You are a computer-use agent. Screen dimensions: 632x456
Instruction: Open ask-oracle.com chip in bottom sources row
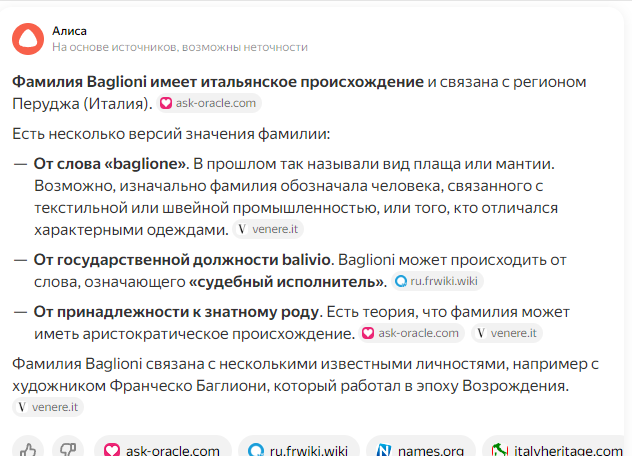click(x=162, y=450)
